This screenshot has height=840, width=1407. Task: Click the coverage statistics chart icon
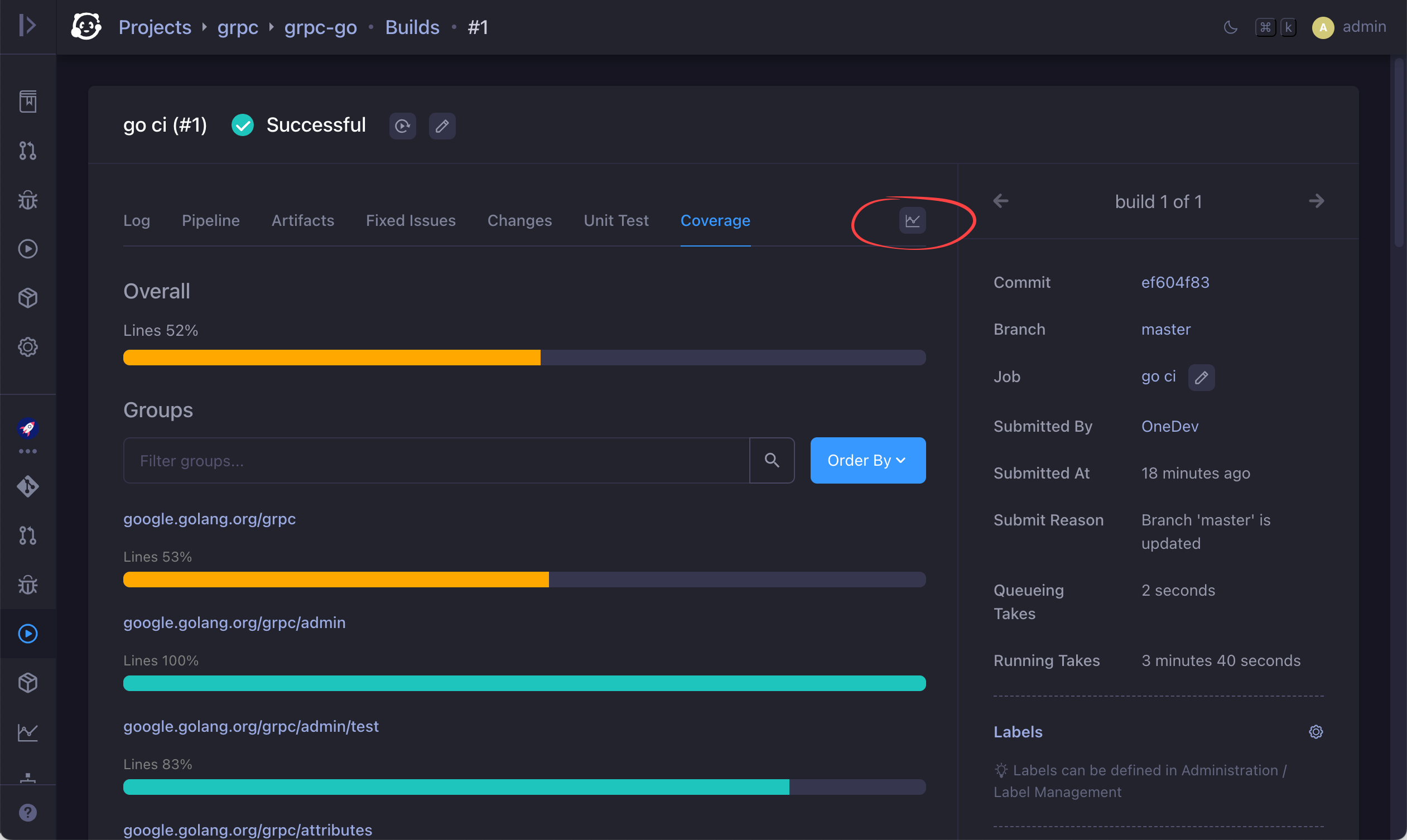tap(912, 220)
